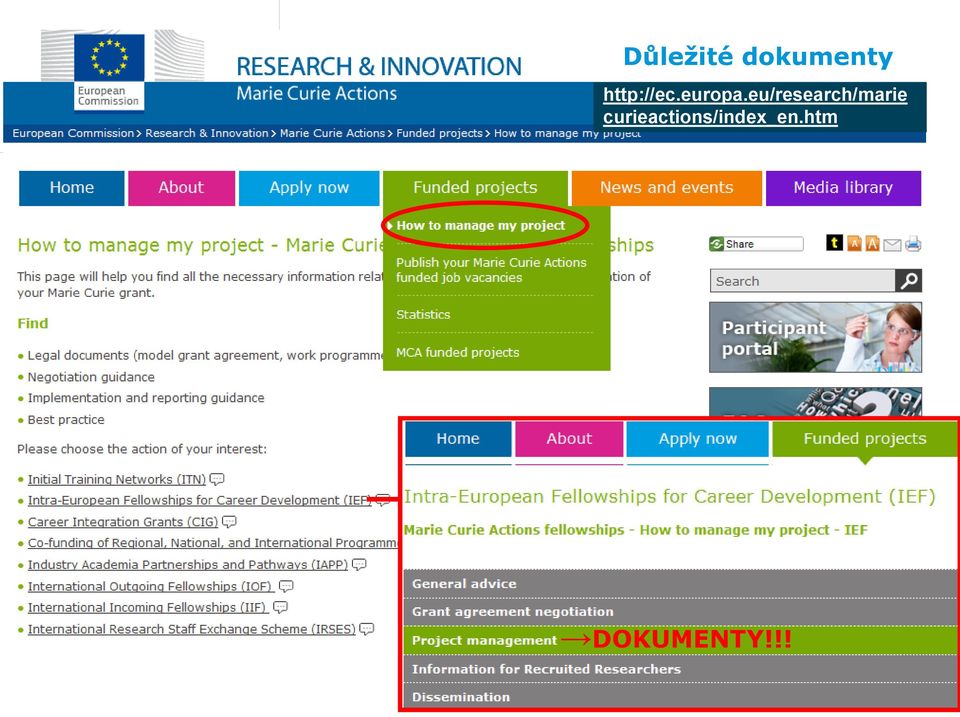Click the green Share button

pyautogui.click(x=756, y=244)
